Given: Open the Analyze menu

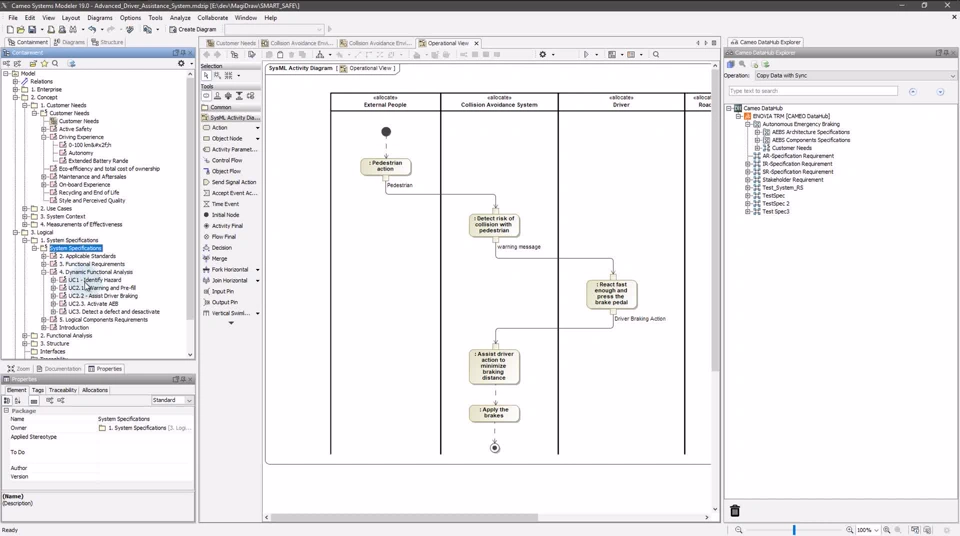Looking at the screenshot, I should 180,18.
